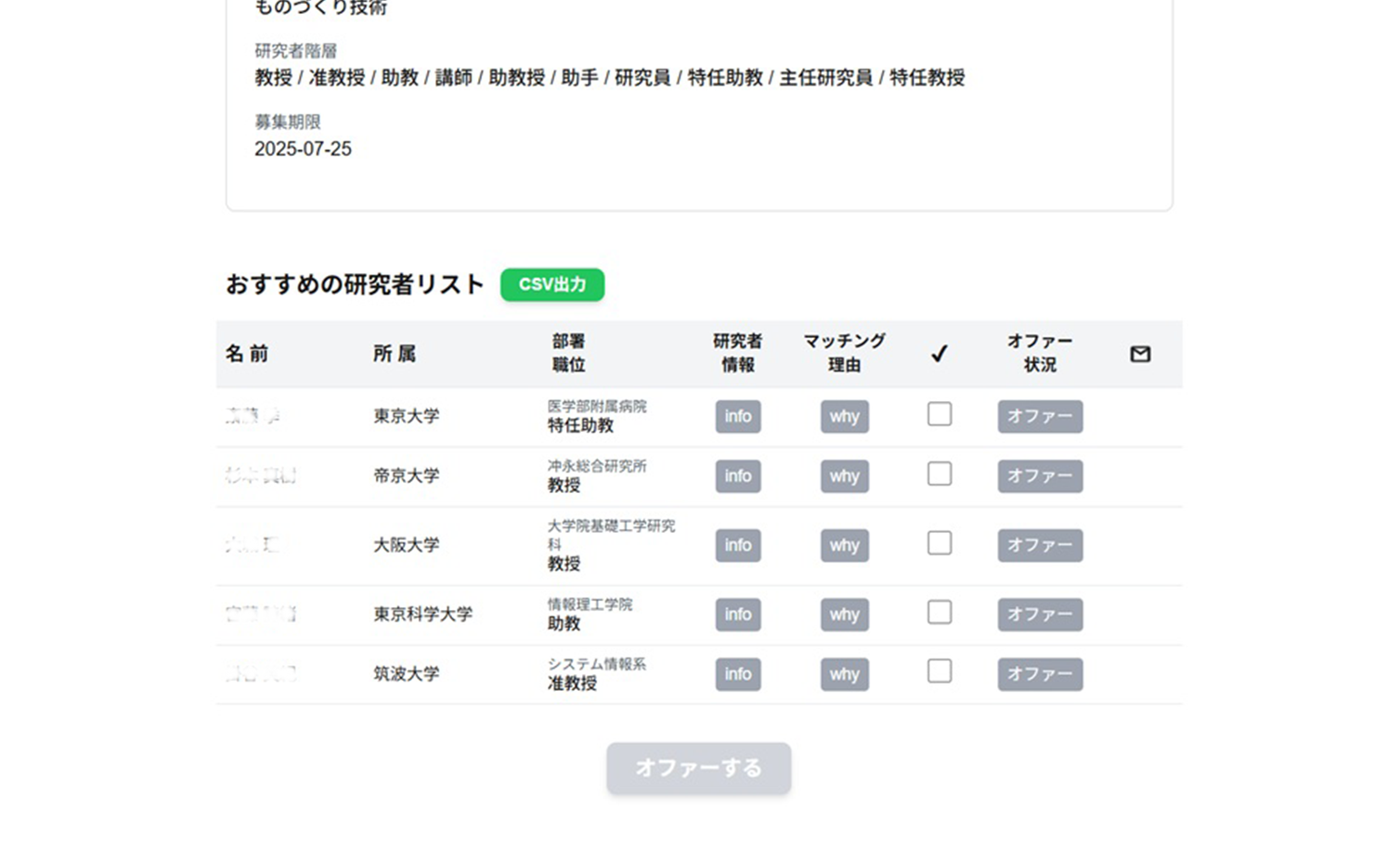The height and width of the screenshot is (858, 1400).
Task: Open info for 東京大学 researcher
Action: tap(737, 417)
